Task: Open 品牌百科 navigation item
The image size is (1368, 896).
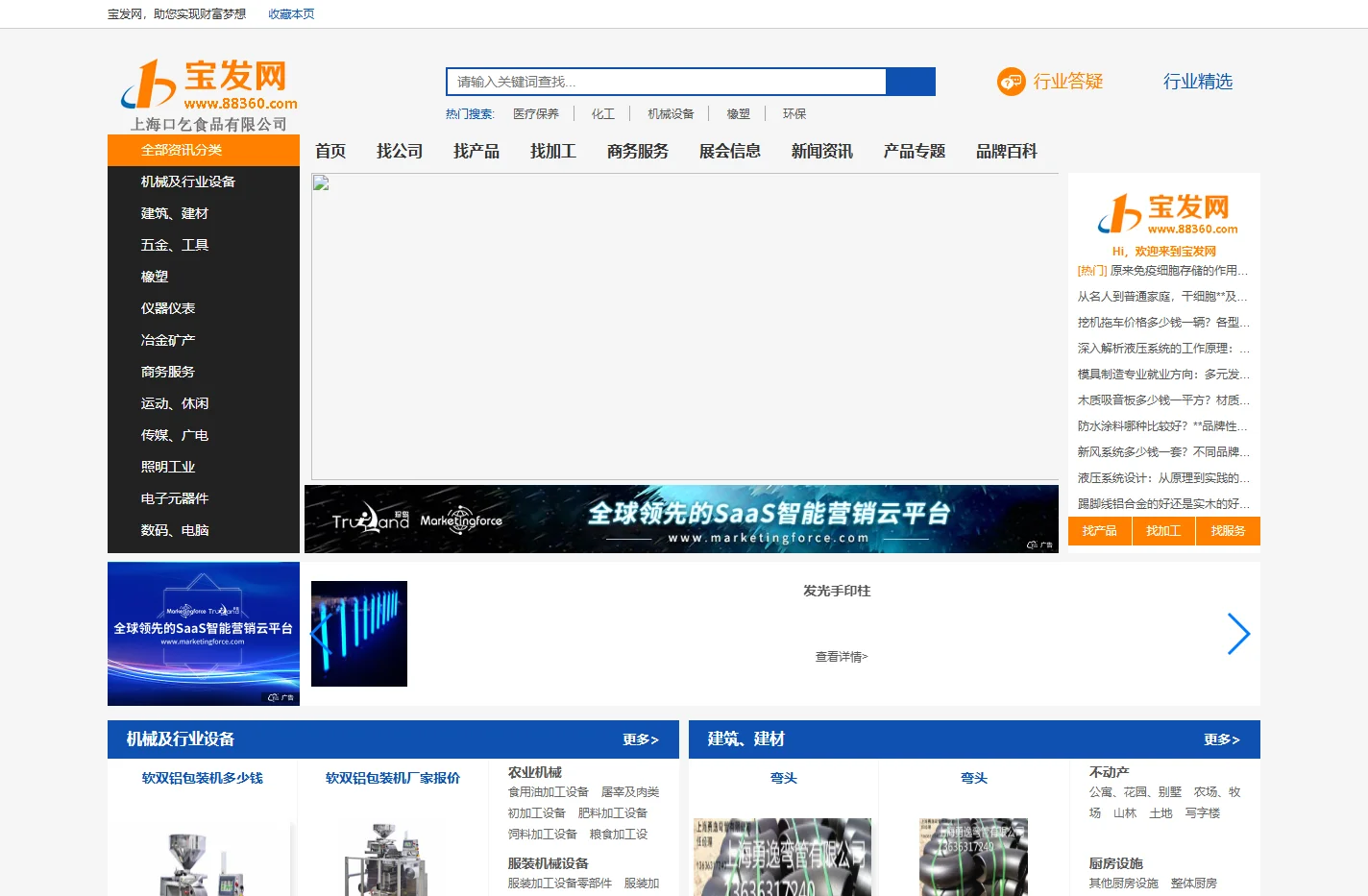Action: pos(1007,151)
